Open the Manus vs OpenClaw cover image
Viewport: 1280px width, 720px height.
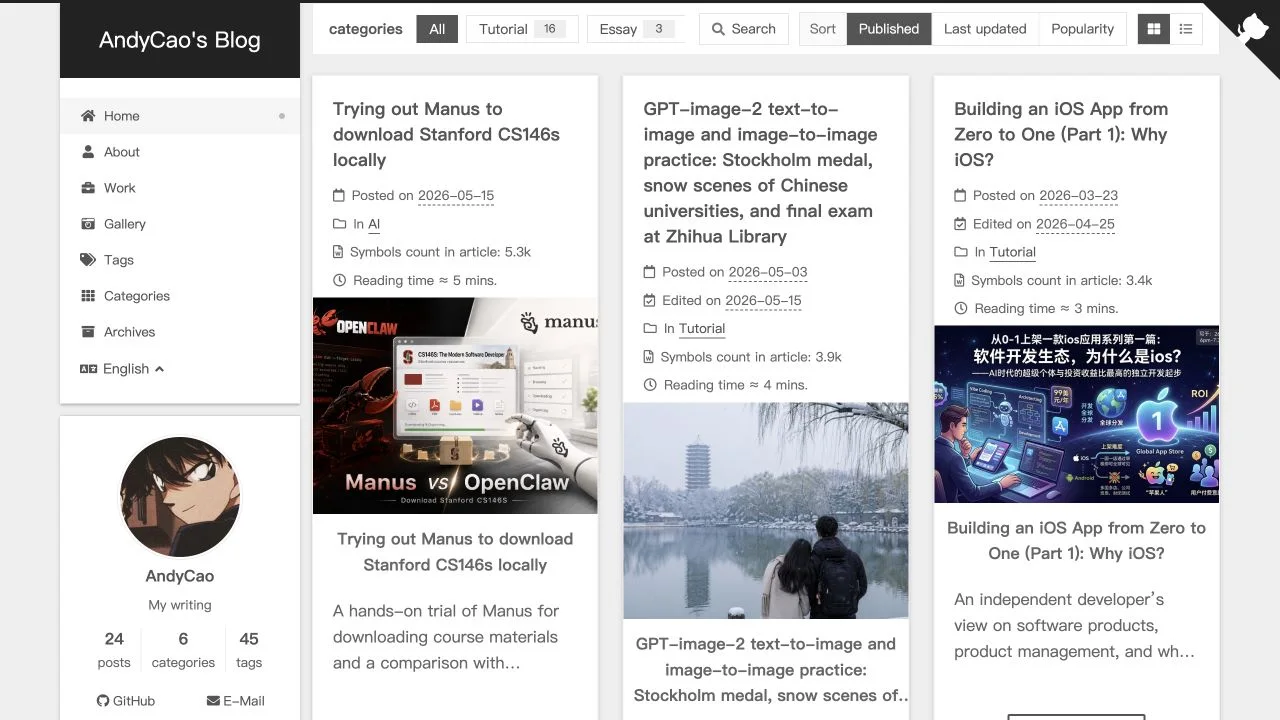tap(455, 406)
